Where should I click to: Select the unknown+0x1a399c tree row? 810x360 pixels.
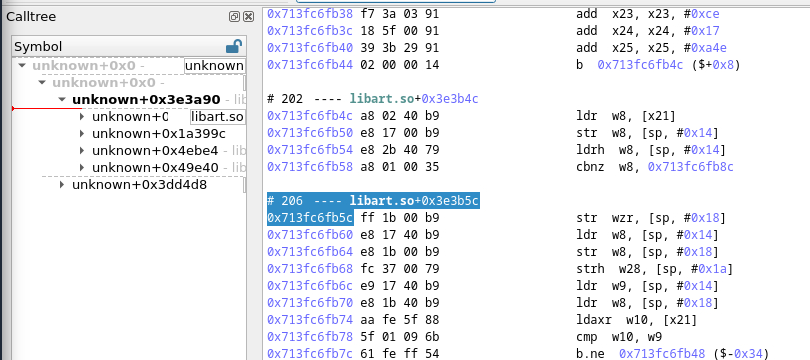coord(159,134)
